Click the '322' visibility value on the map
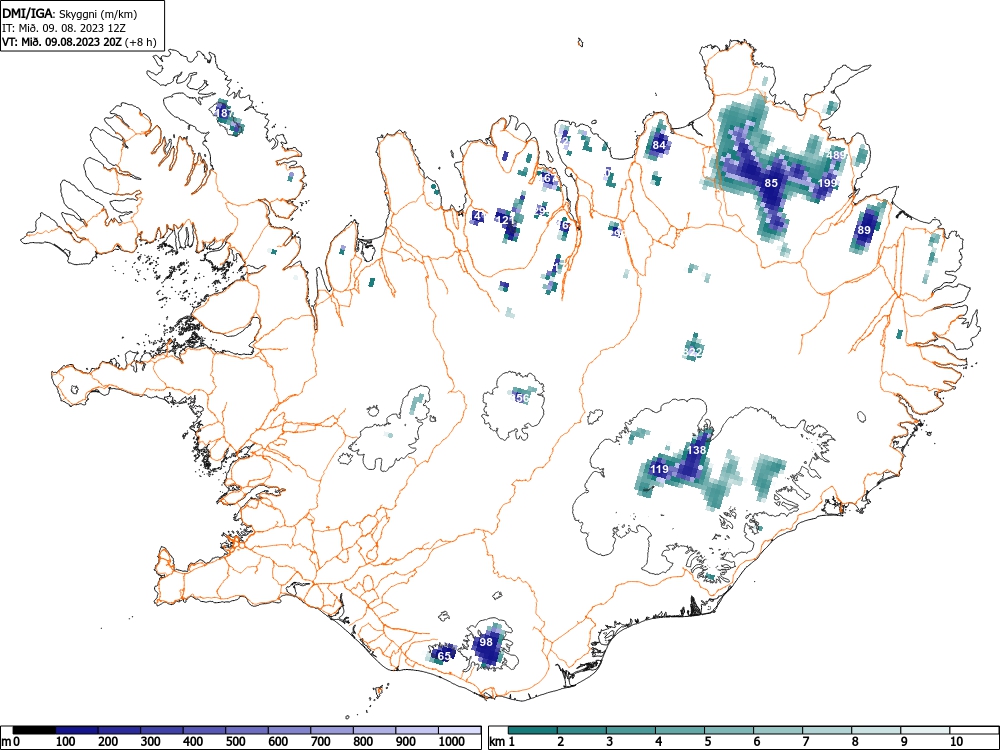Viewport: 1000px width, 750px height. [693, 352]
